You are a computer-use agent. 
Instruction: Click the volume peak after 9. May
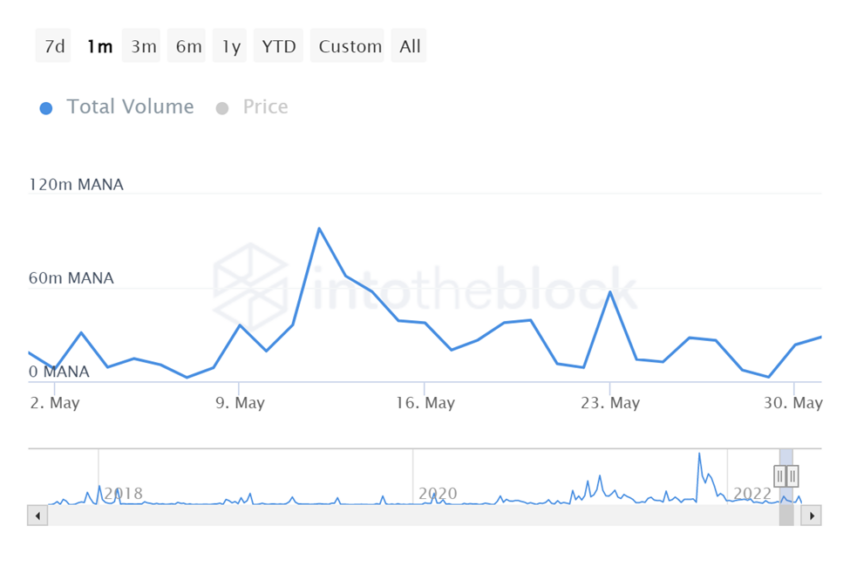coord(319,228)
